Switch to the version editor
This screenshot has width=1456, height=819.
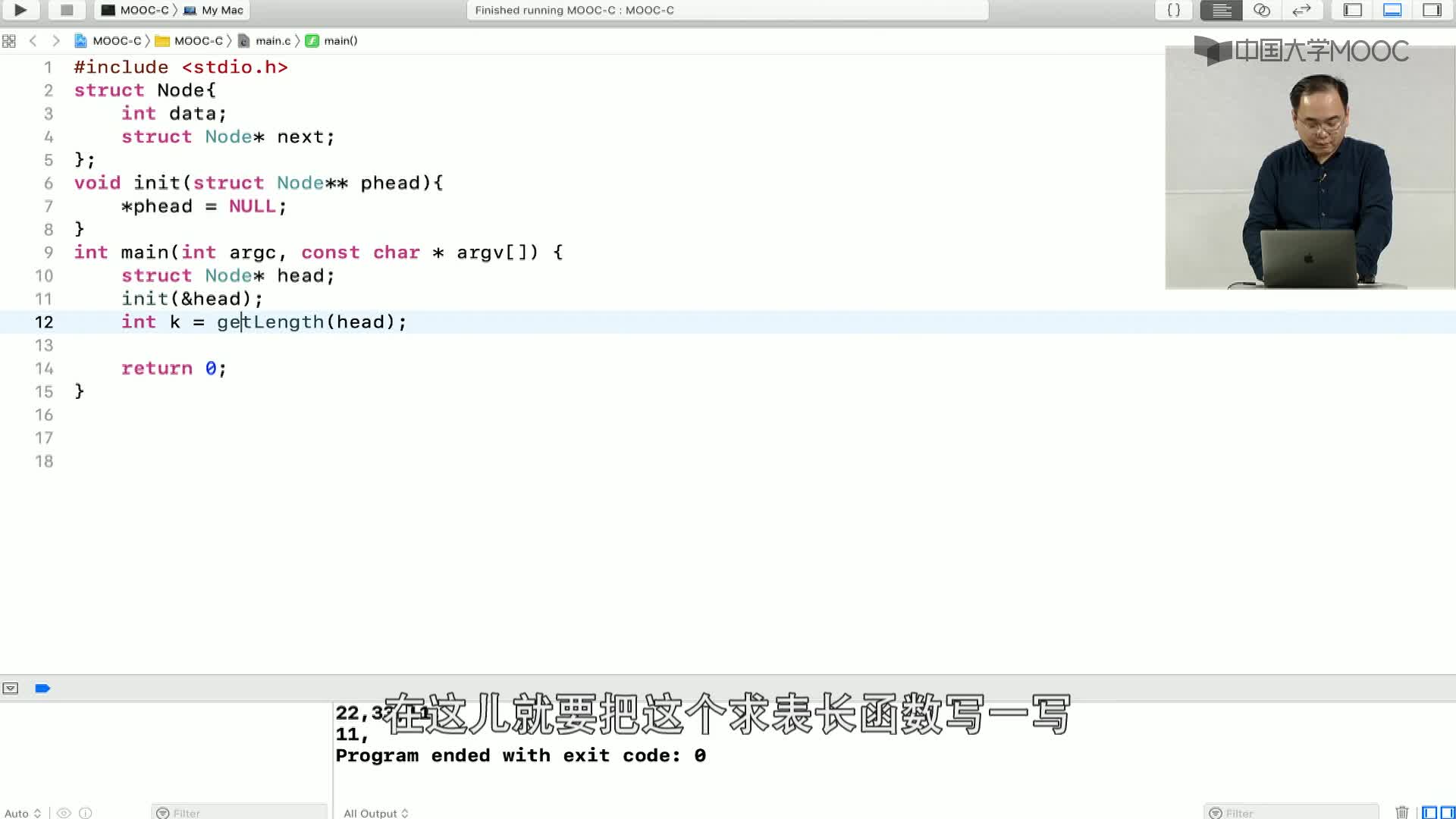1301,10
